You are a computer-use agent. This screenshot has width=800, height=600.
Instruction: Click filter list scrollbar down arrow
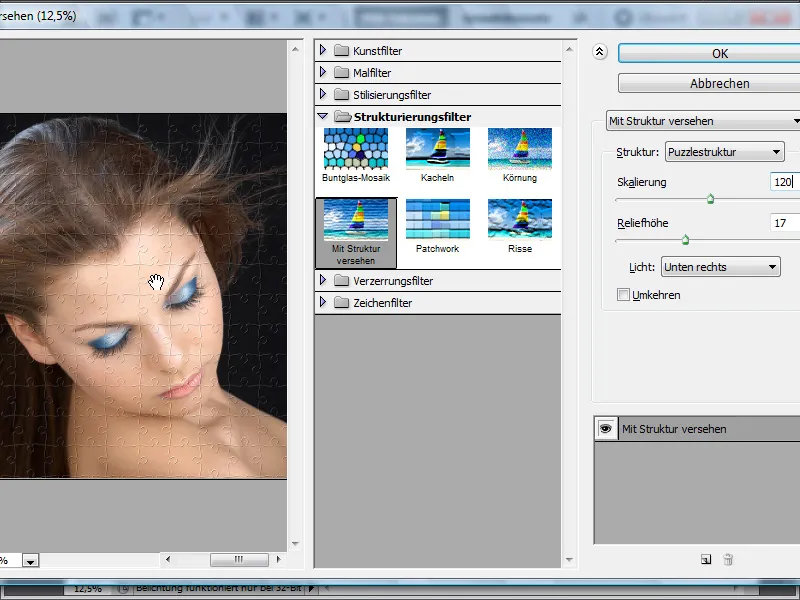(569, 560)
